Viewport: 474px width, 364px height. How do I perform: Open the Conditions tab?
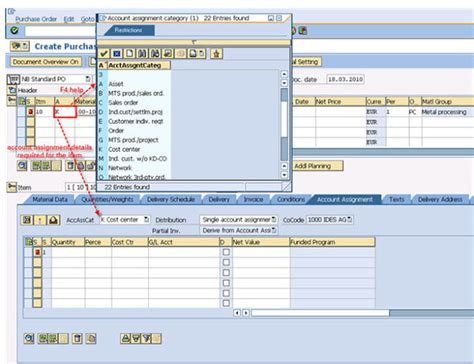pos(291,199)
